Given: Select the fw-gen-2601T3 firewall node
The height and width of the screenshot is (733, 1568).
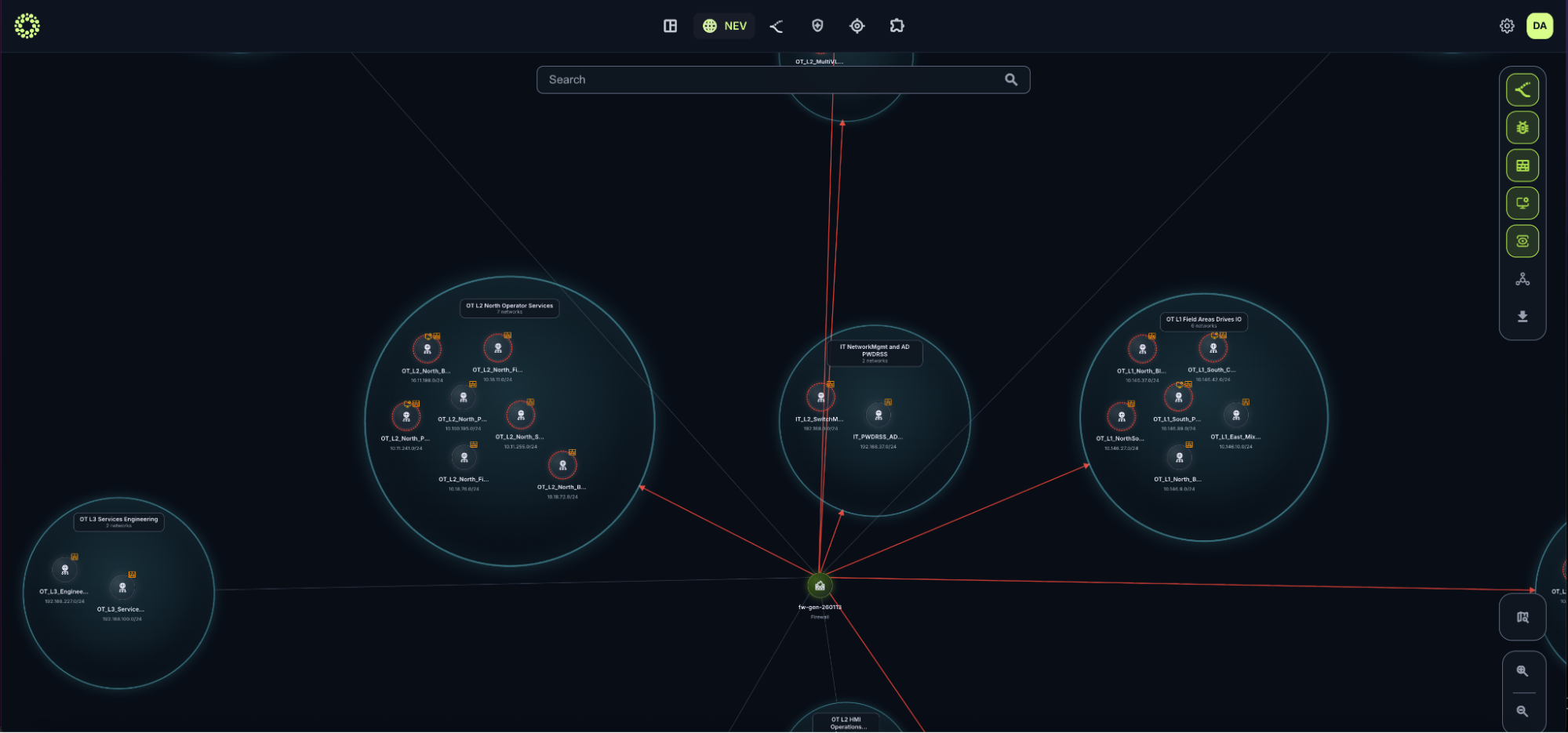Looking at the screenshot, I should (x=818, y=586).
